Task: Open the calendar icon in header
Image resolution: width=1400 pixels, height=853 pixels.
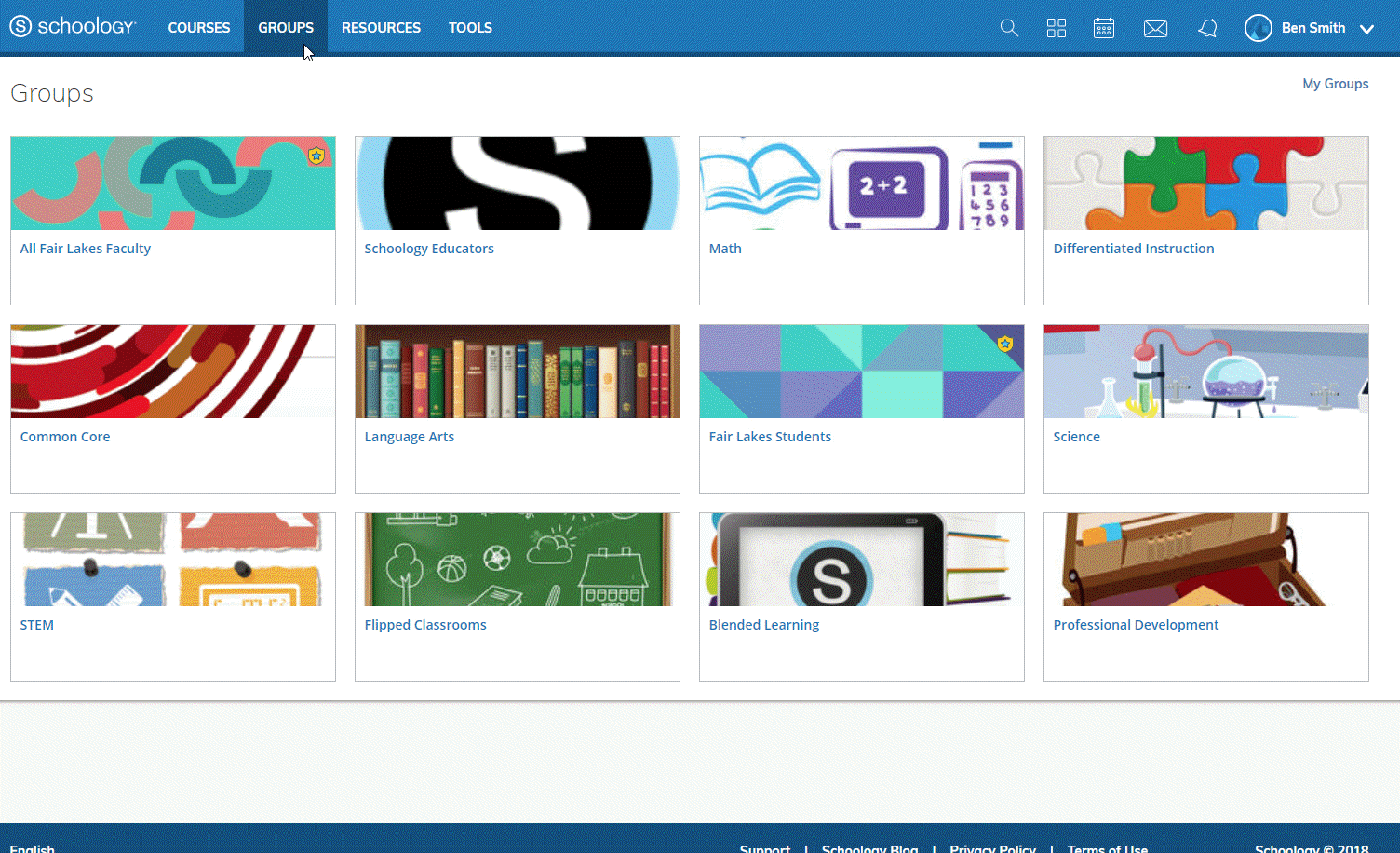Action: click(1104, 28)
